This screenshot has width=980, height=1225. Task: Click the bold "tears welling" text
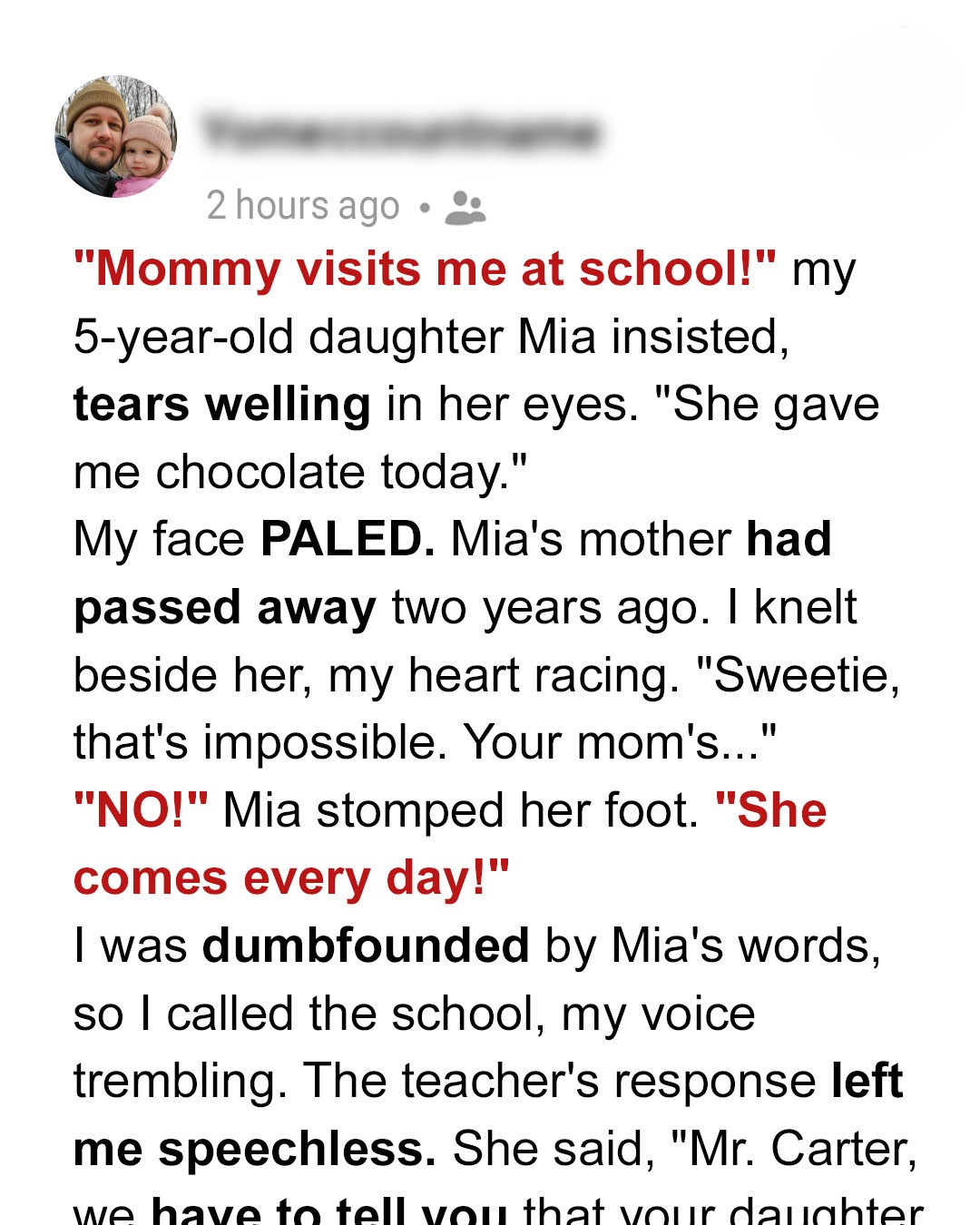click(x=222, y=405)
